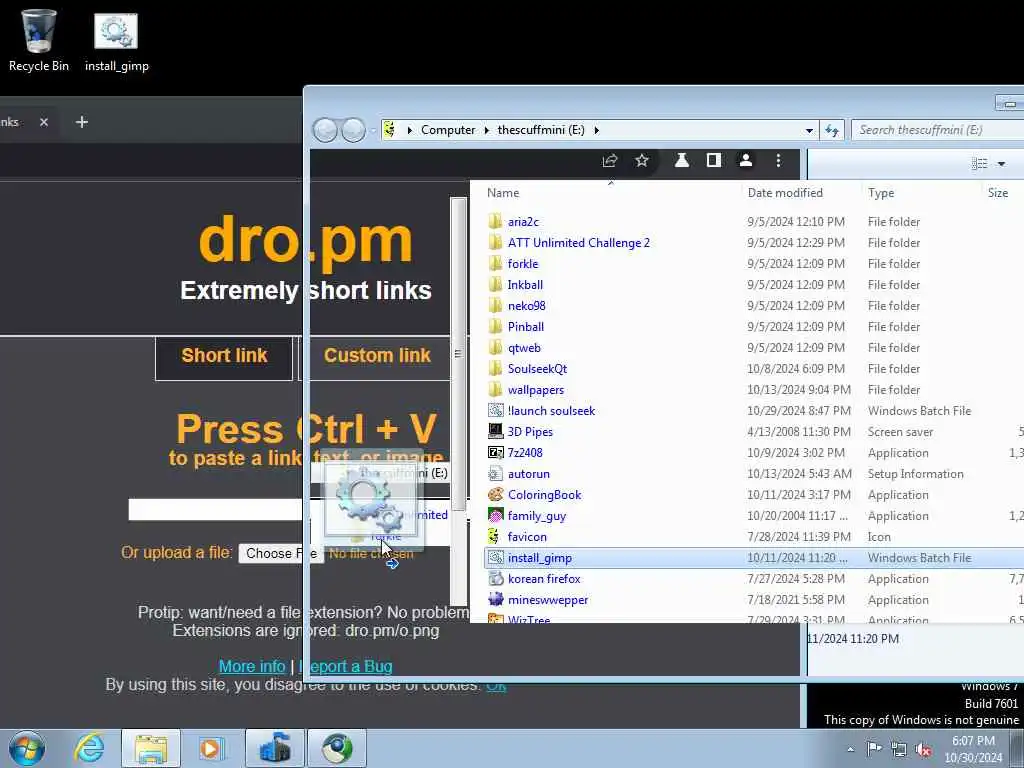Image resolution: width=1024 pixels, height=768 pixels.
Task: Refresh the Explorer folder view
Action: tap(832, 130)
